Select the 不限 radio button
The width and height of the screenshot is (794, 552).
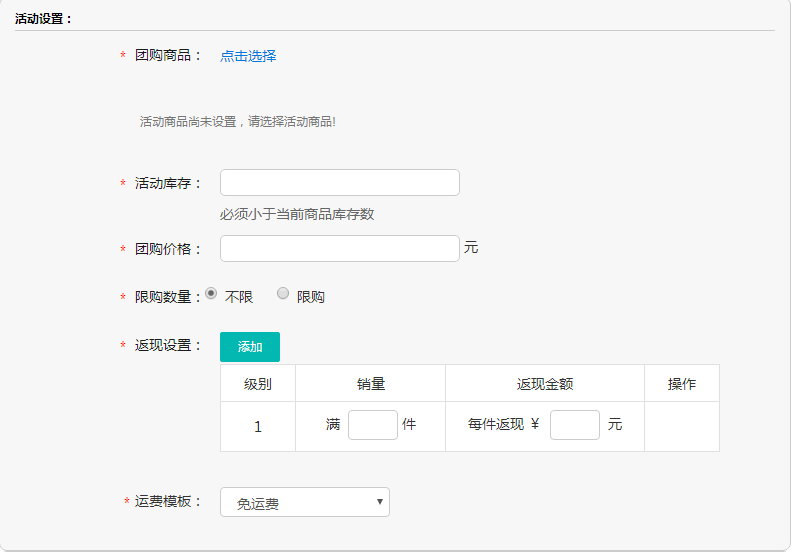[211, 294]
